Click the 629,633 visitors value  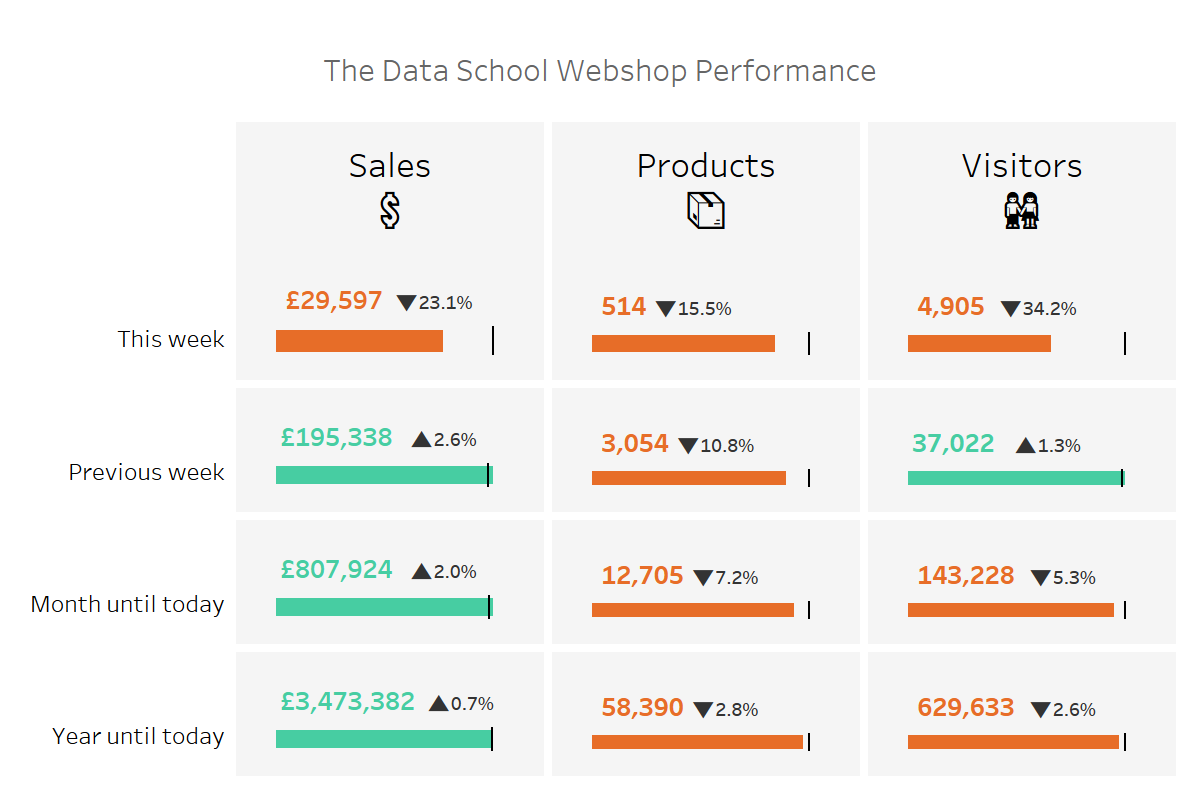click(965, 708)
